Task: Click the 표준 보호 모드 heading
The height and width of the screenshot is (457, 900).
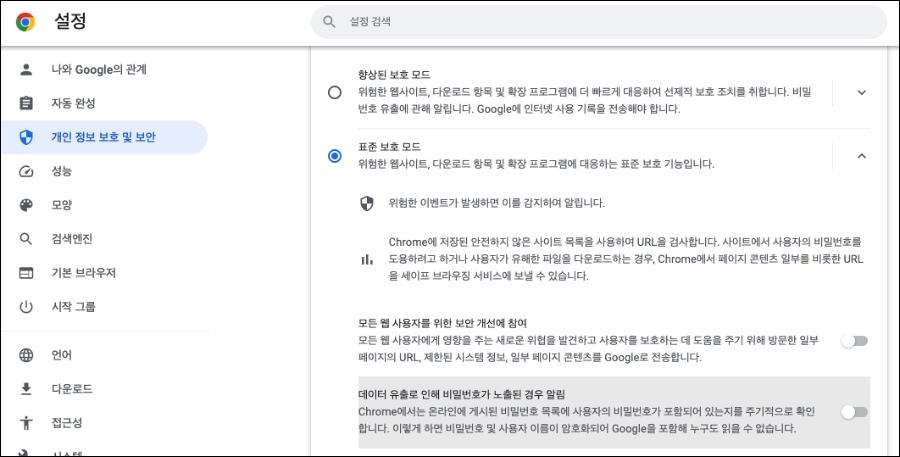Action: (389, 147)
